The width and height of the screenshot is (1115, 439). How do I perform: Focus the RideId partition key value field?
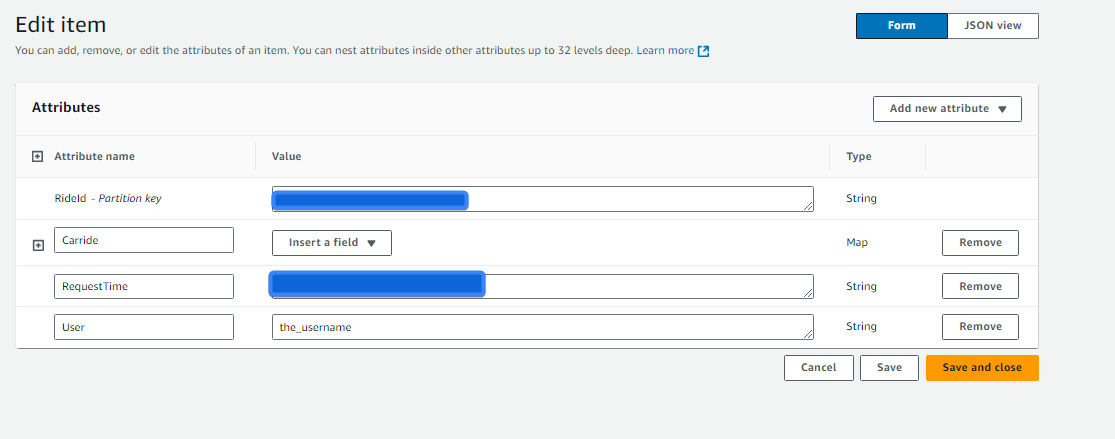click(x=543, y=199)
